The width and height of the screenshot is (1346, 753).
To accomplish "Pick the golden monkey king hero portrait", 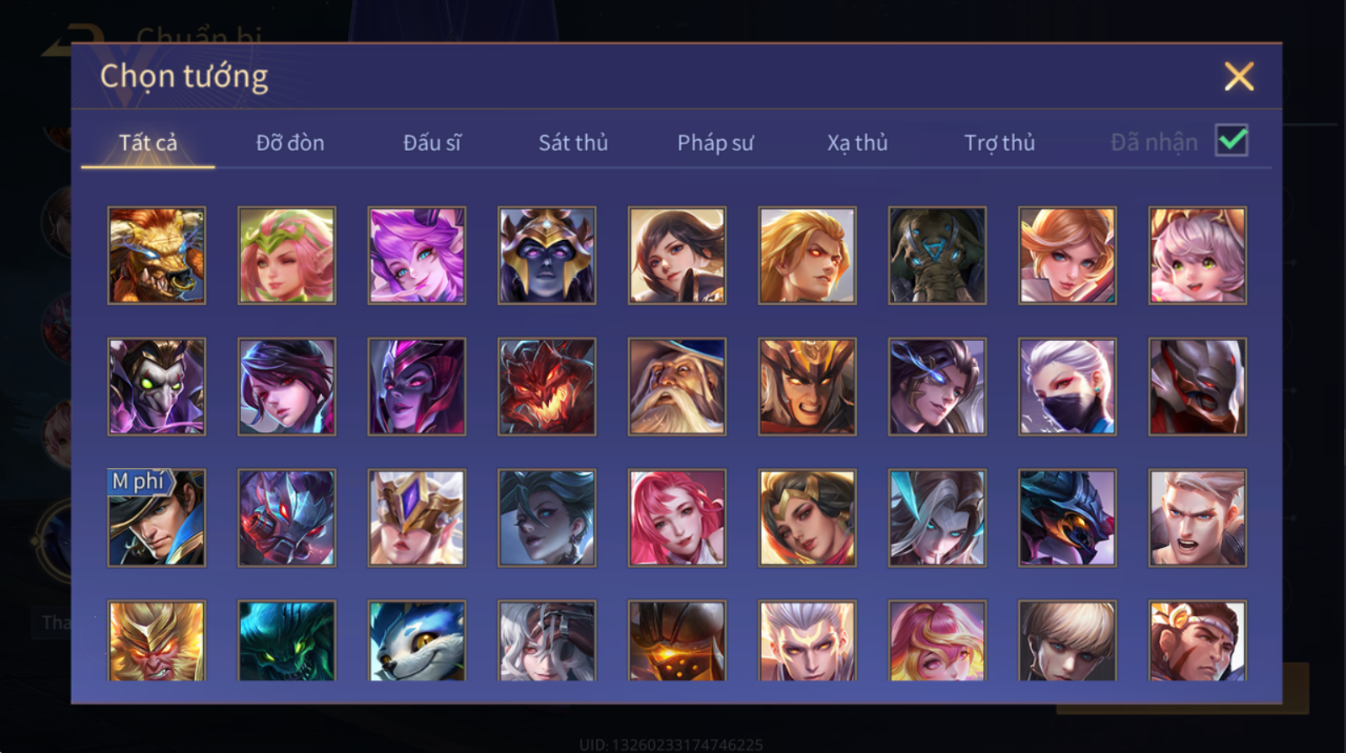I will (x=157, y=640).
